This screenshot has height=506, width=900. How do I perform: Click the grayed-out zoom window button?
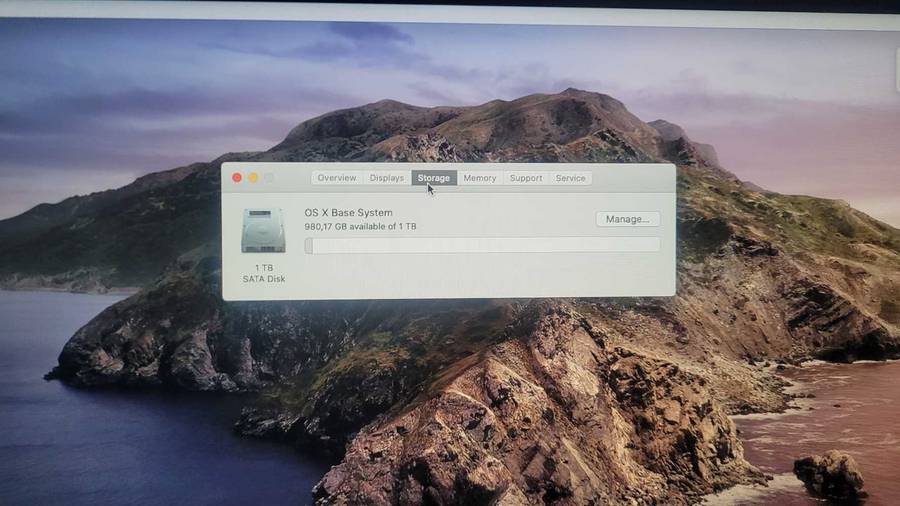click(x=269, y=178)
